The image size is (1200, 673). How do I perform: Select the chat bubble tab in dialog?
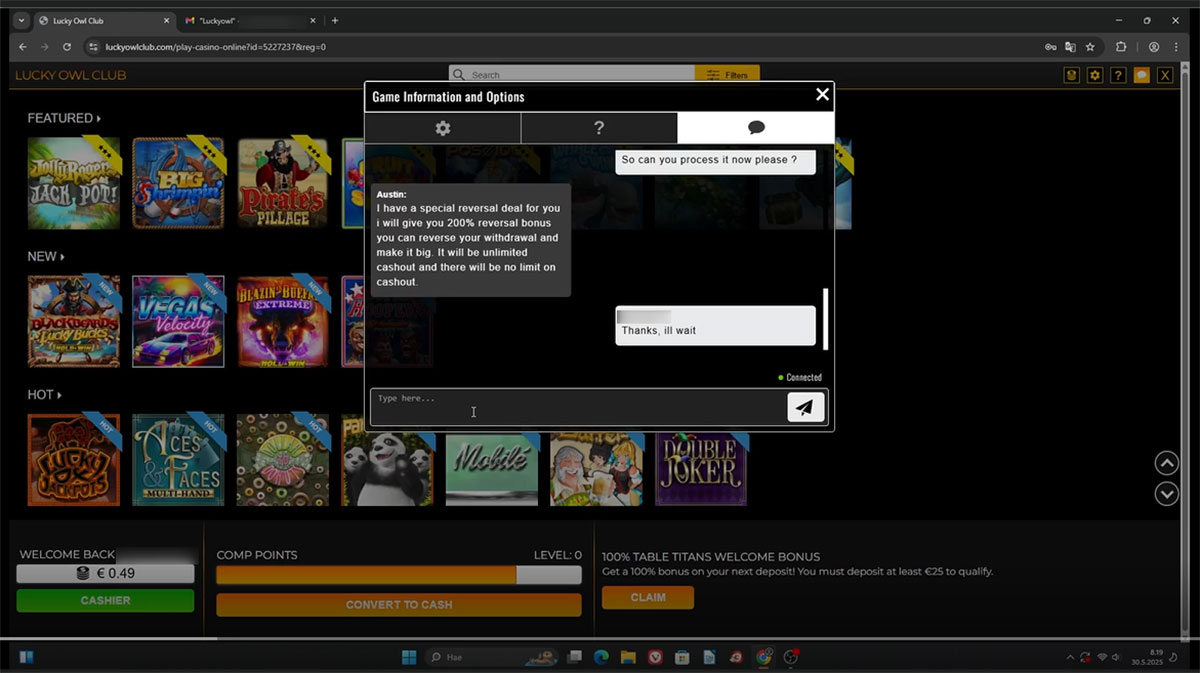click(756, 128)
